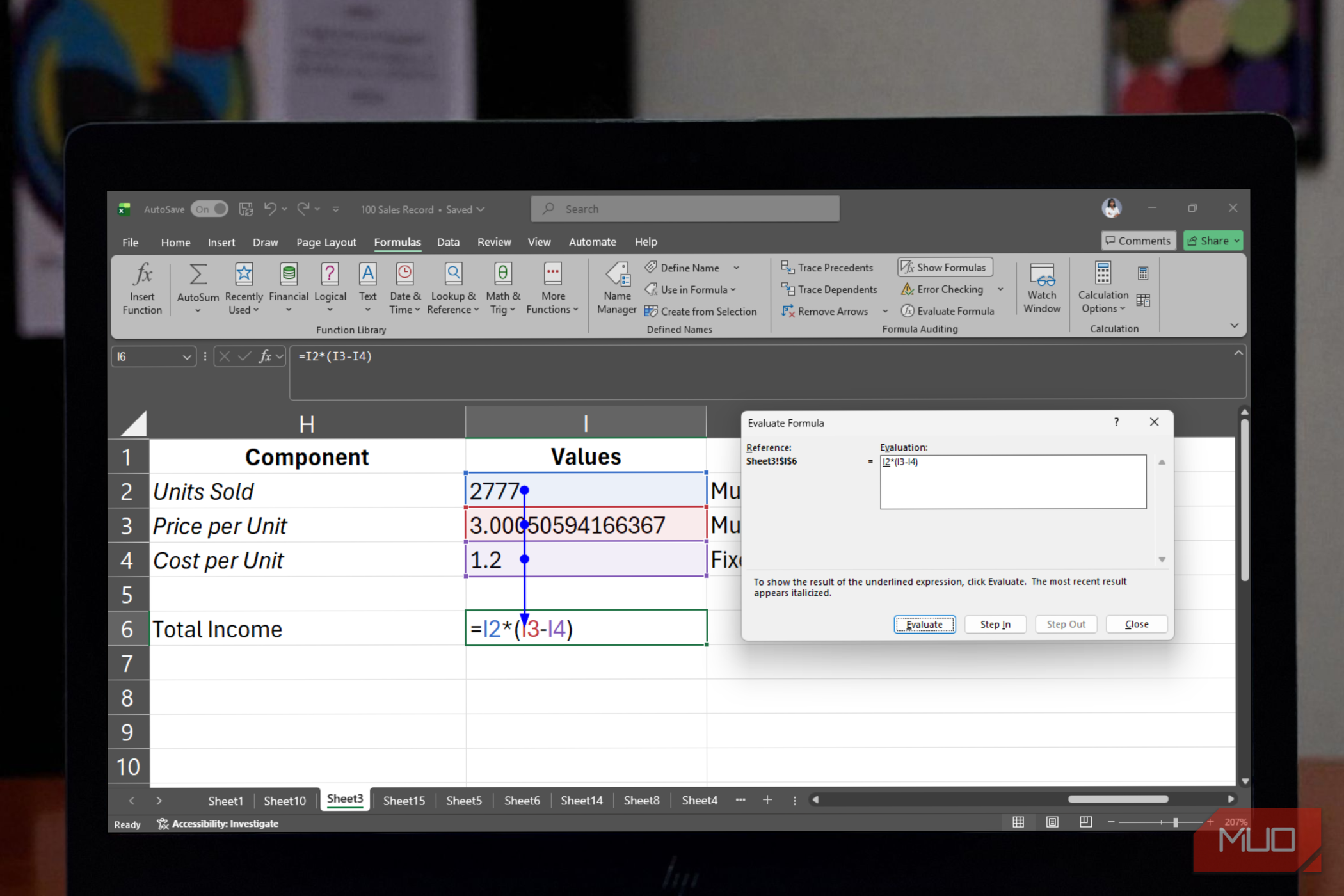This screenshot has height=896, width=1344.
Task: Open Error Checking dropdown arrow
Action: pos(1000,289)
